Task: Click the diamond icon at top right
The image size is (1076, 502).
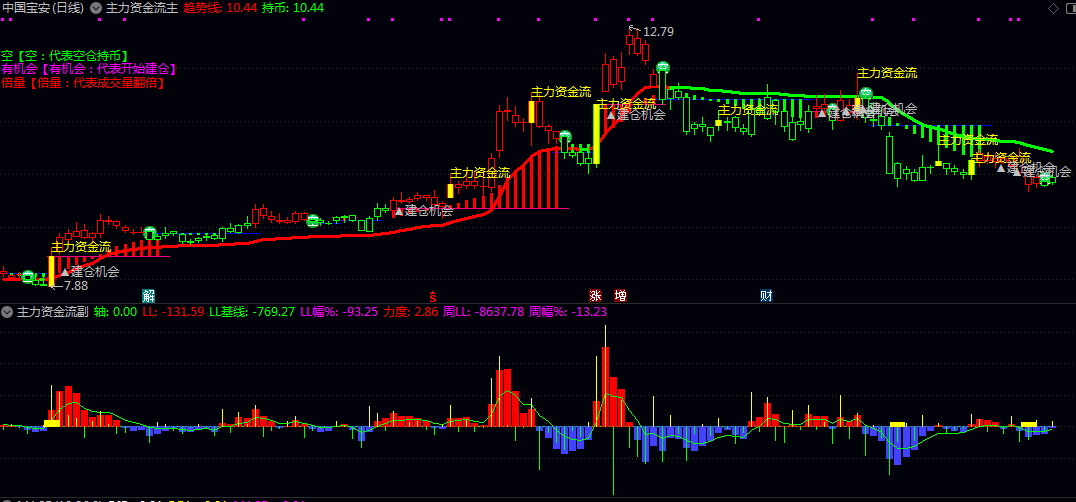Action: click(1053, 8)
